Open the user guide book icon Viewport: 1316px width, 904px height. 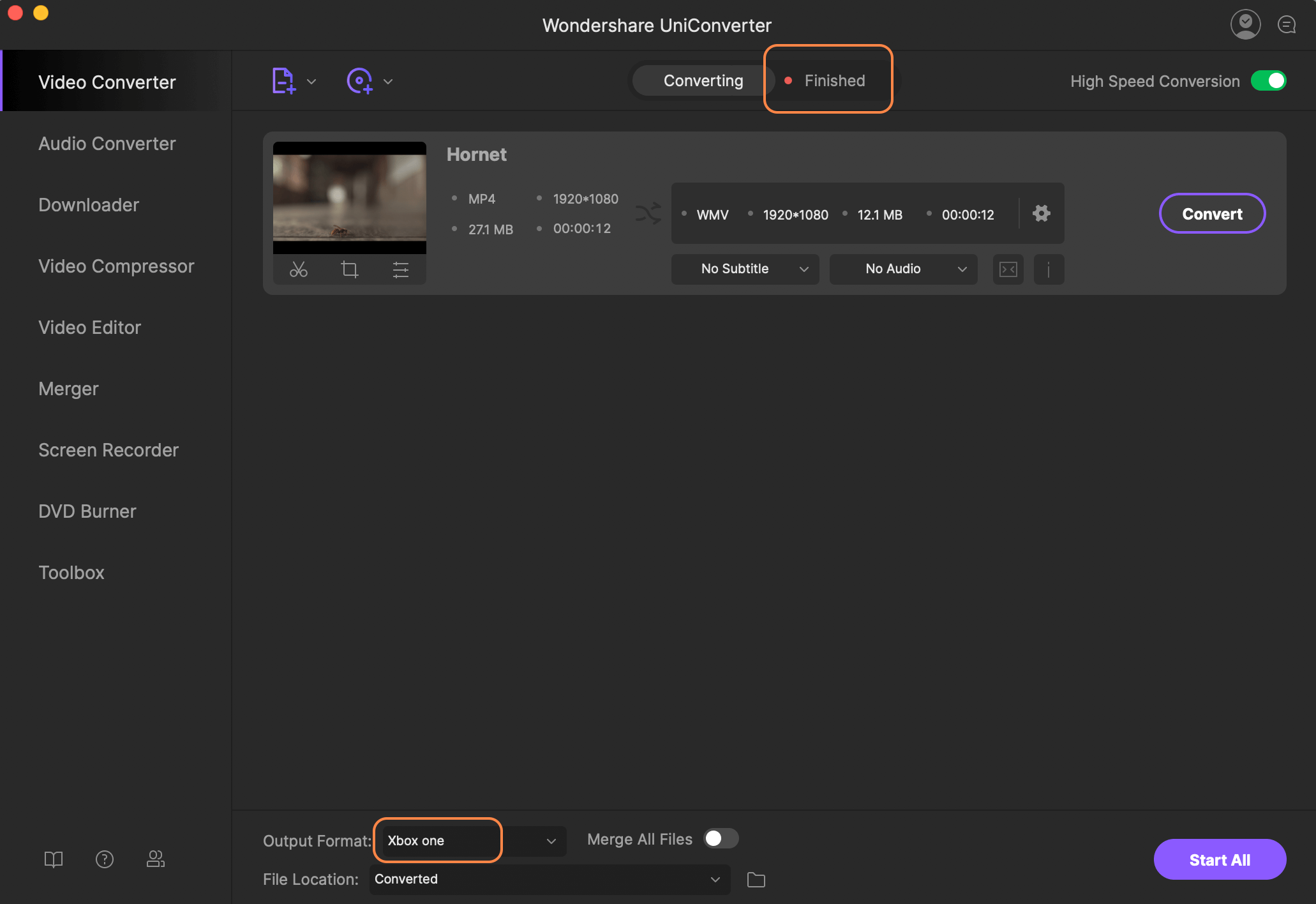(x=54, y=859)
